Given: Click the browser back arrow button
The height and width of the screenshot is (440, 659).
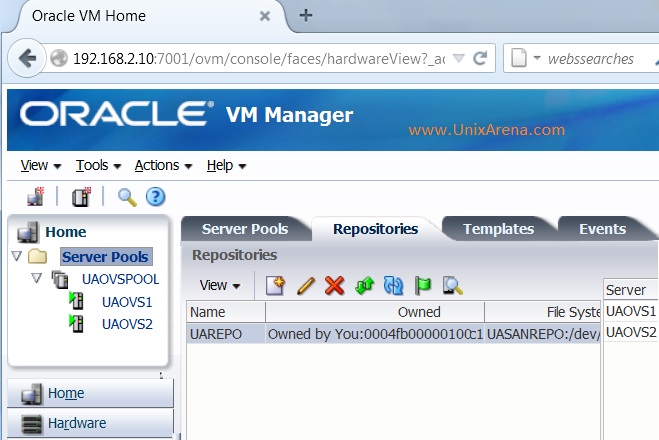Looking at the screenshot, I should [x=27, y=58].
